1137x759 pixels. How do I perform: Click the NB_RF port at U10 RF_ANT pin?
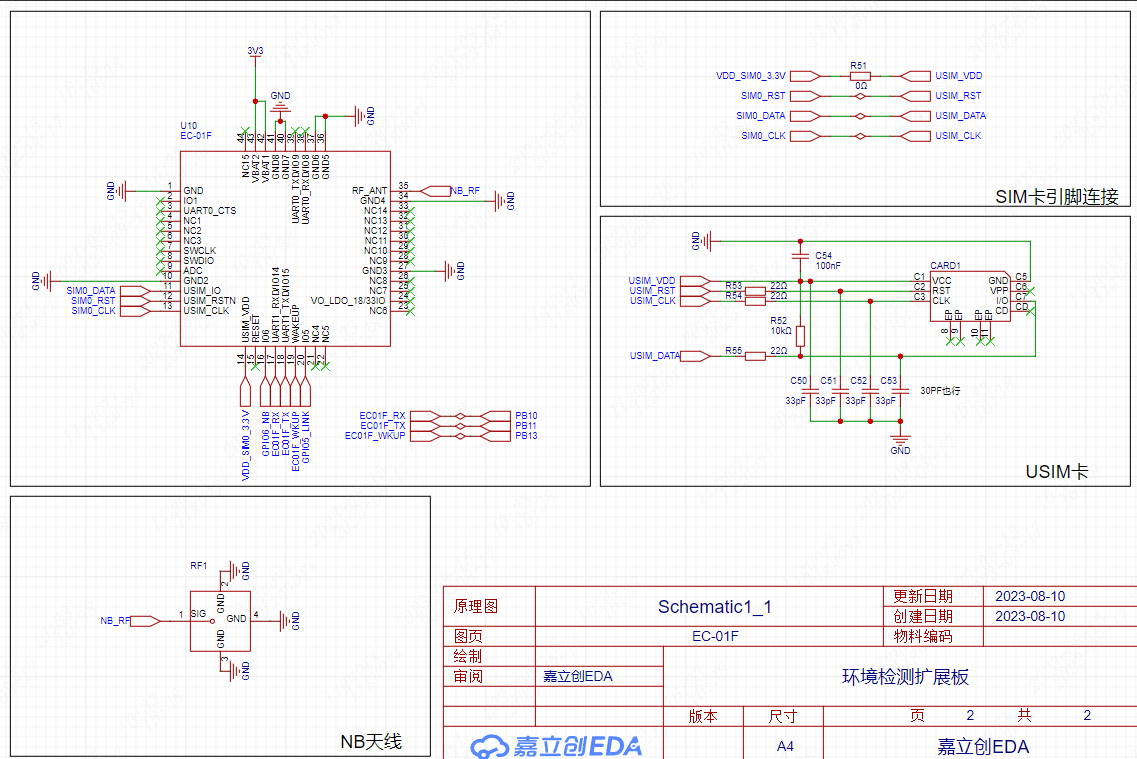436,191
